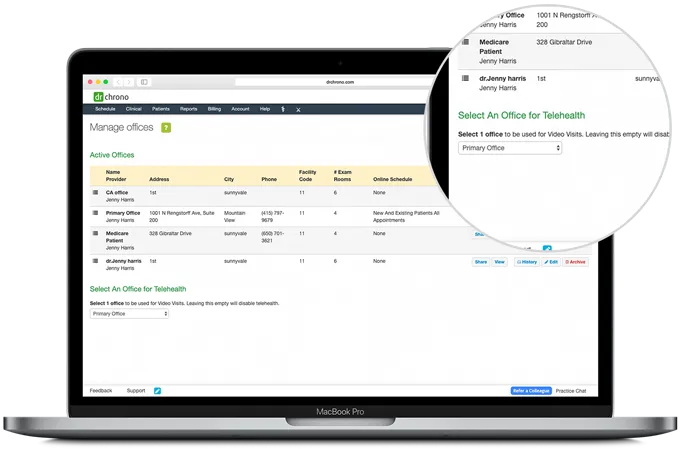
Task: Click View for dr.Jenny harris office
Action: (x=500, y=262)
